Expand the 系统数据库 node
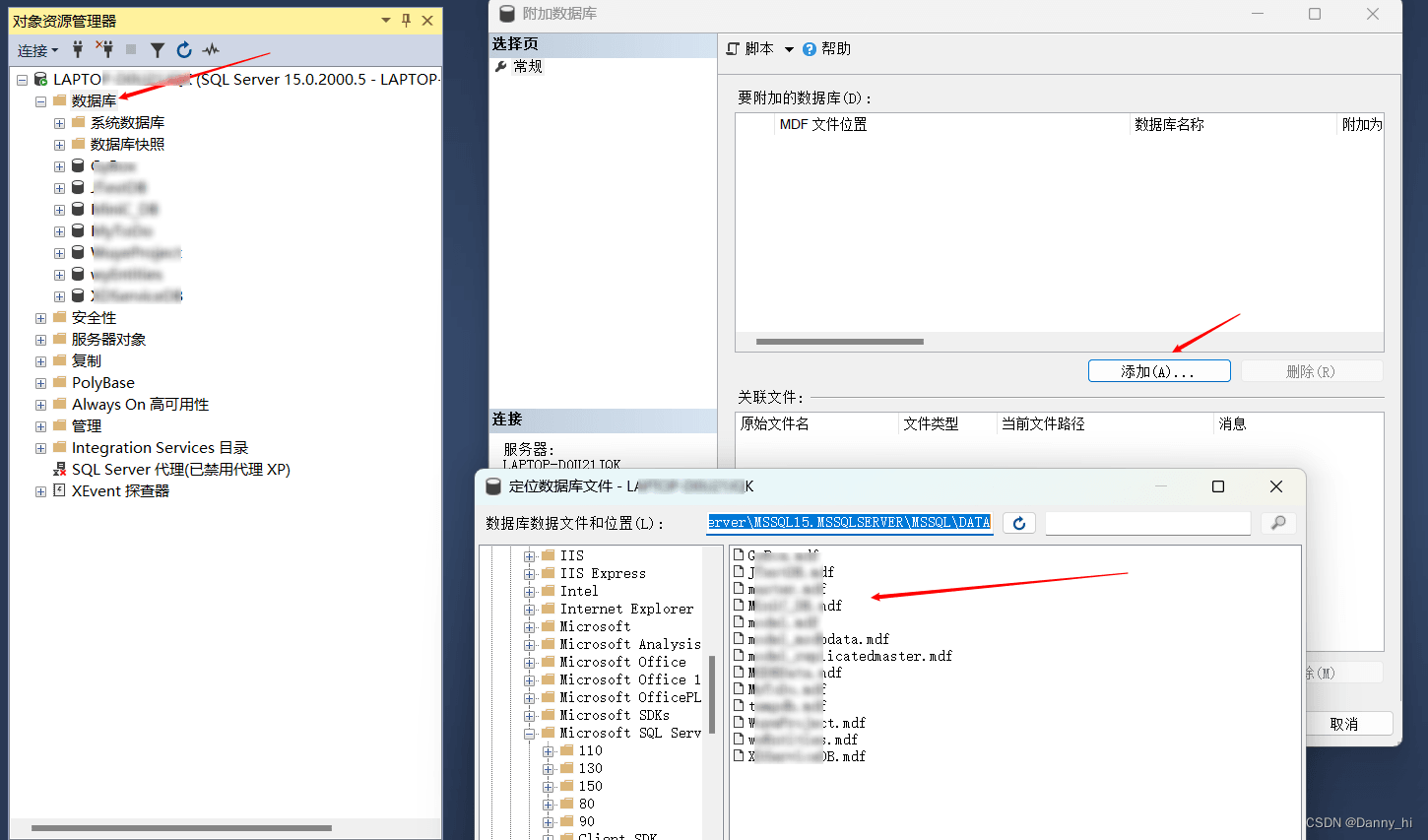Screen dimensions: 1428x840 59,123
